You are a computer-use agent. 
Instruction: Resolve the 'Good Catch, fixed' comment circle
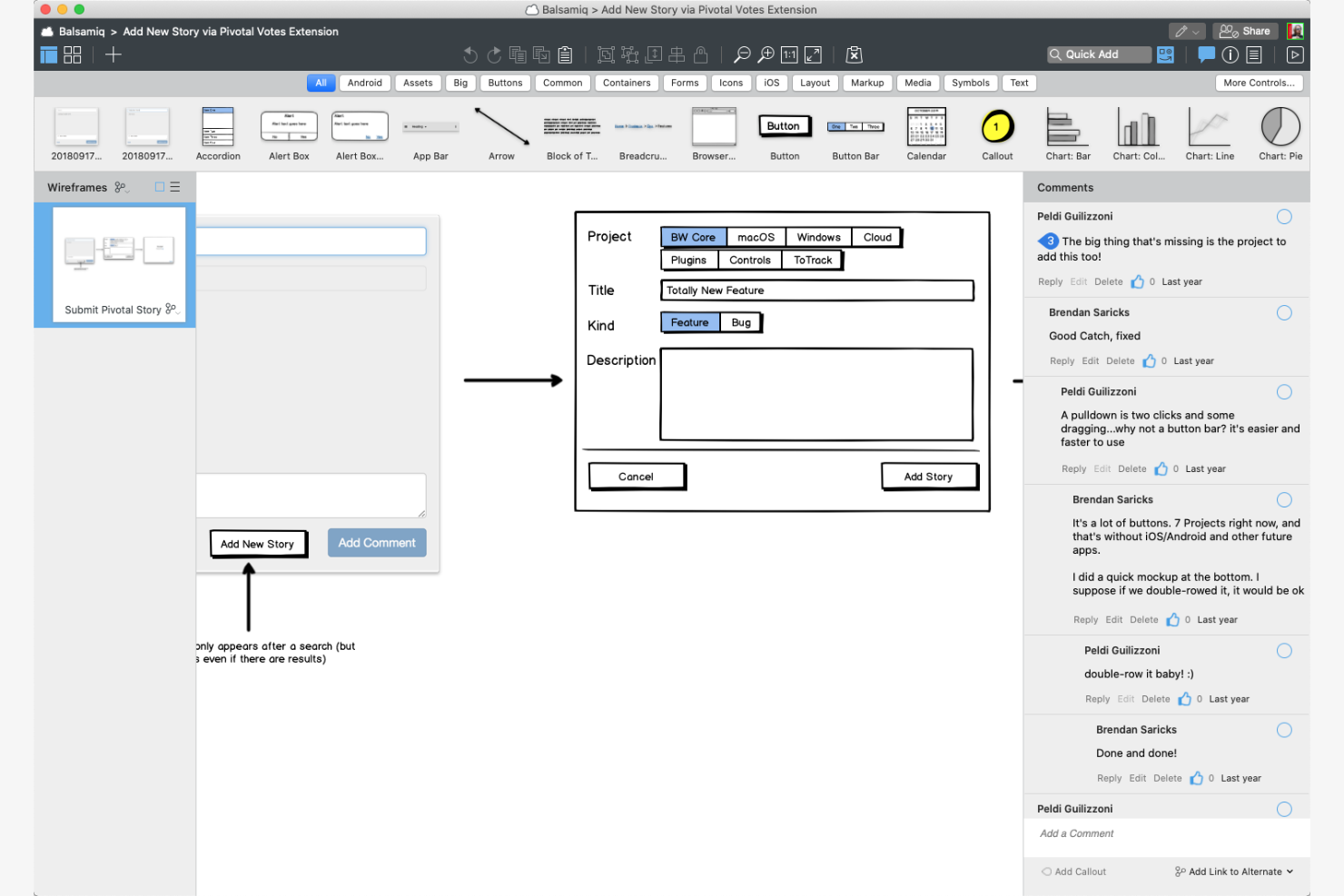click(x=1284, y=313)
